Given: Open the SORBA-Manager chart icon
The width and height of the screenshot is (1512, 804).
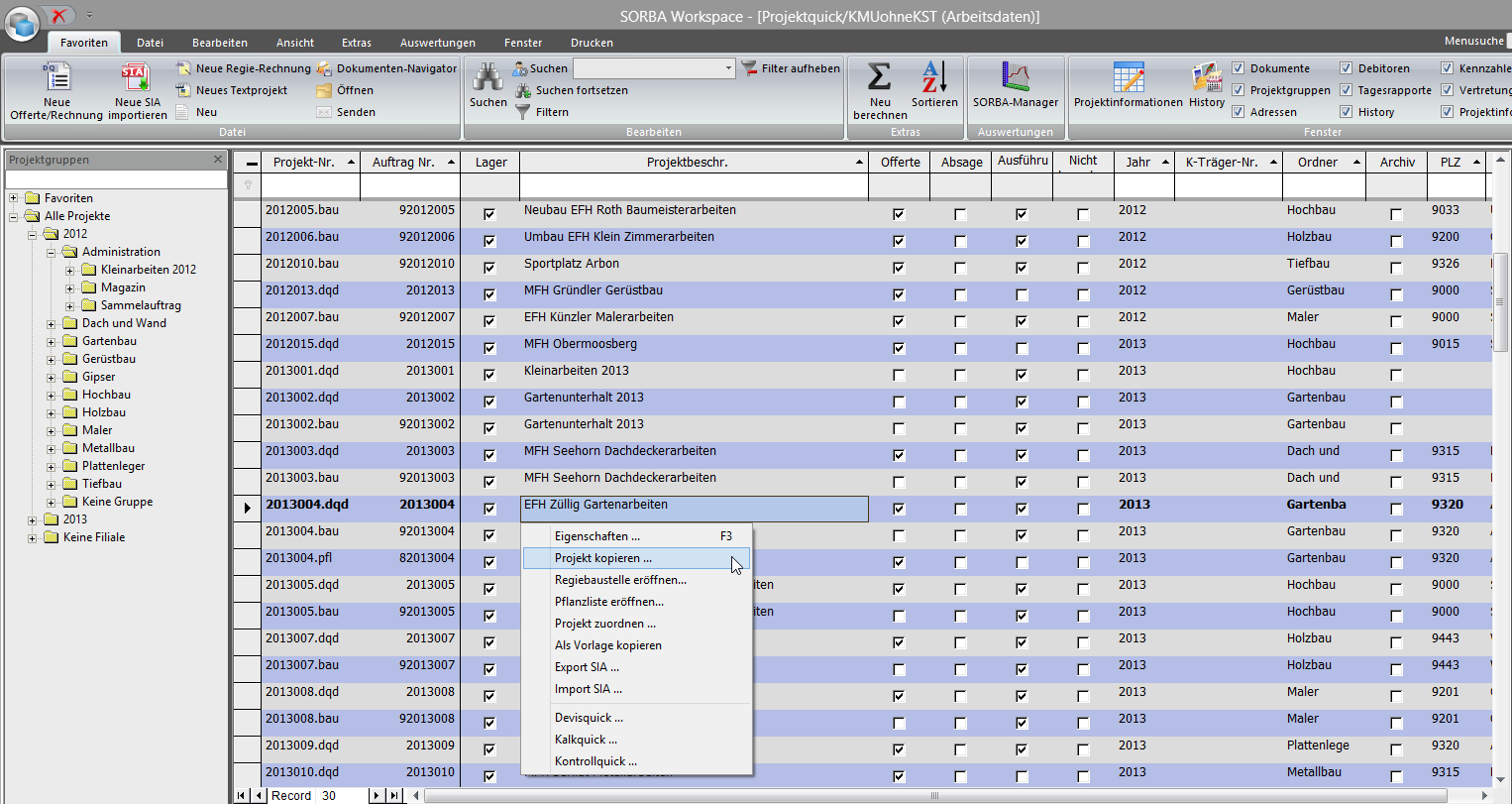Looking at the screenshot, I should (1016, 76).
